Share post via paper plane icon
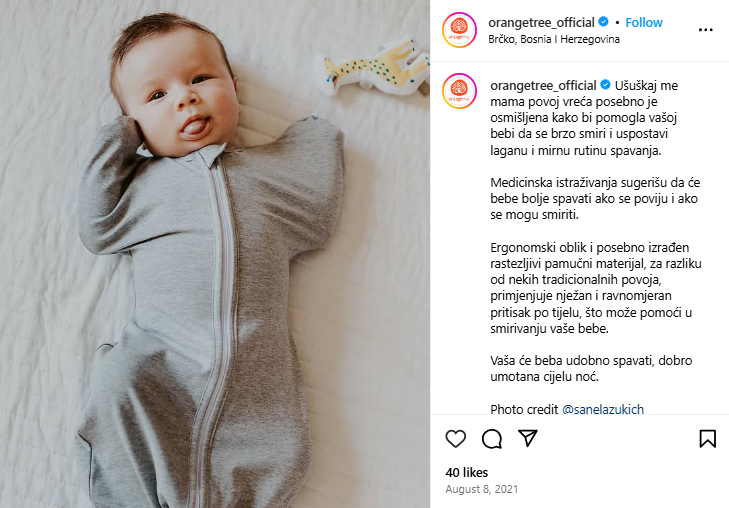The image size is (729, 508). pyautogui.click(x=528, y=438)
